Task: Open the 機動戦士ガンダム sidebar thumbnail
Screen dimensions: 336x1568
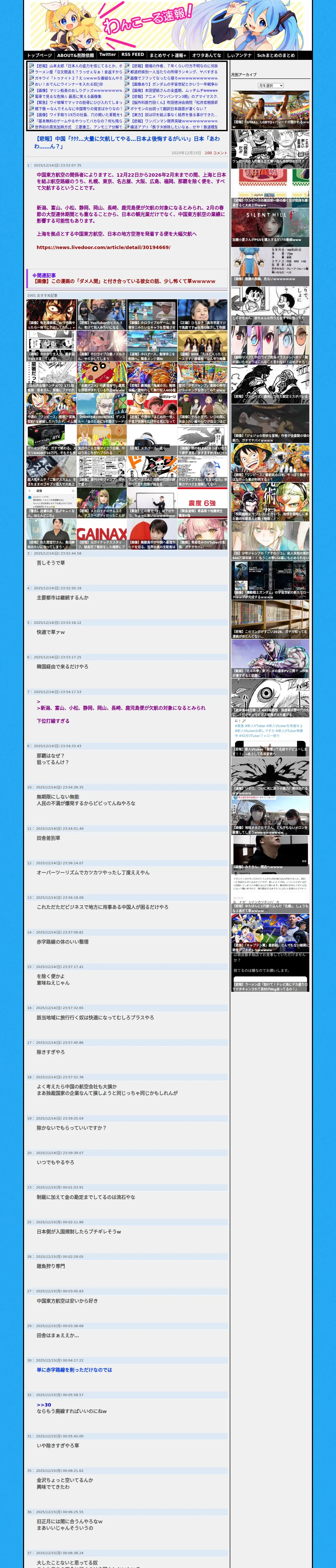Action: click(270, 580)
